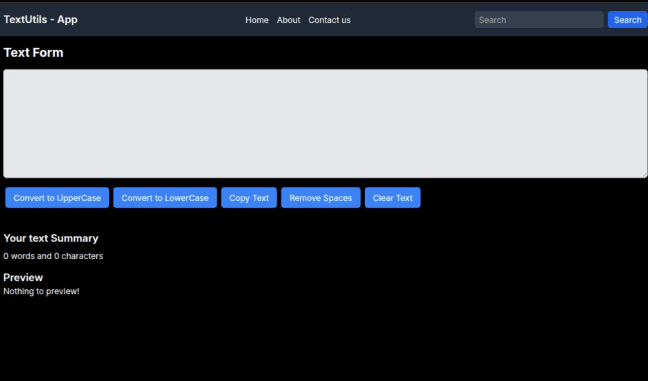This screenshot has width=648, height=381.
Task: Click Convert to LowerCase button
Action: [x=165, y=198]
